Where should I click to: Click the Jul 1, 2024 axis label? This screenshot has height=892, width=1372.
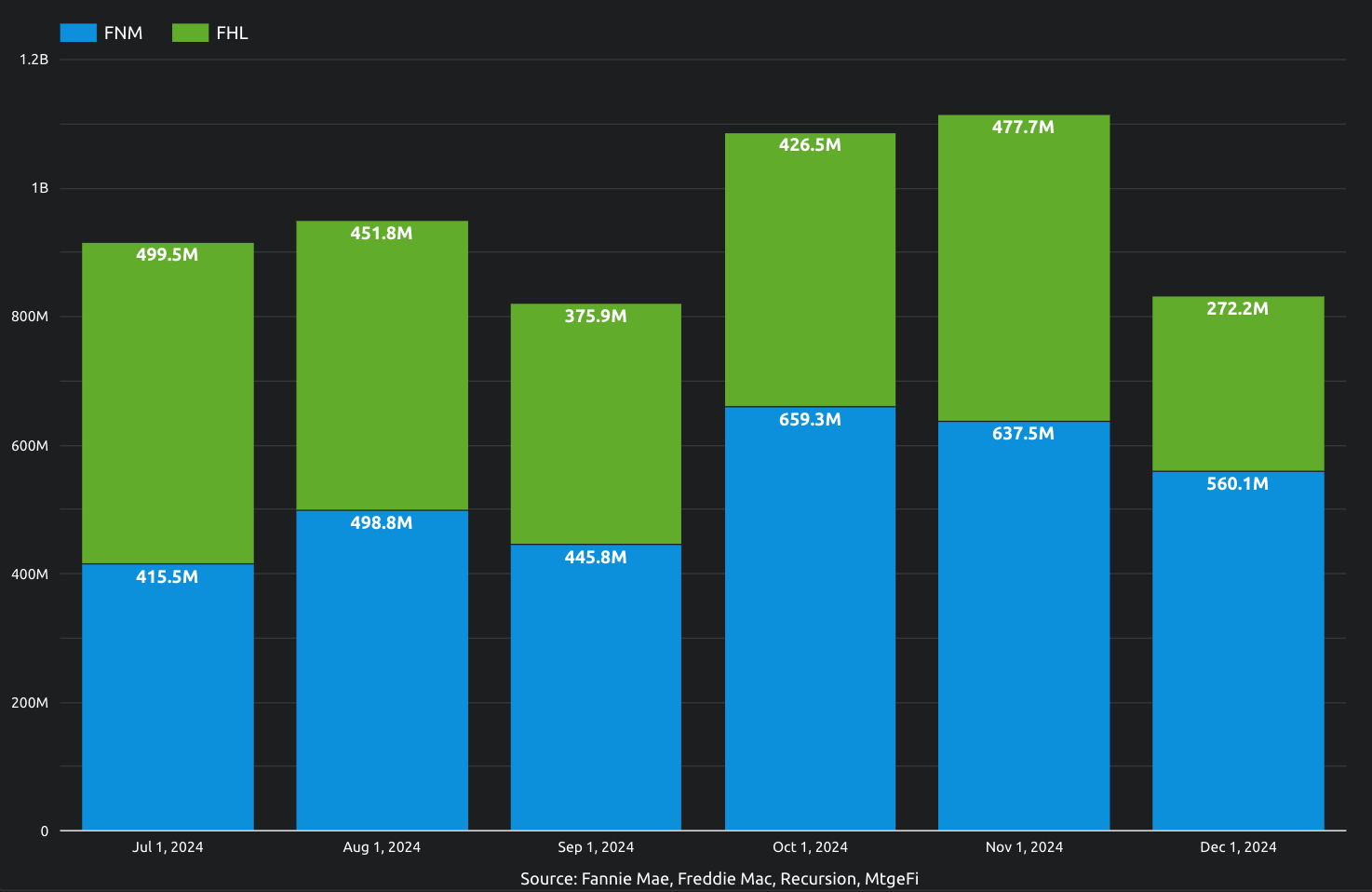168,847
